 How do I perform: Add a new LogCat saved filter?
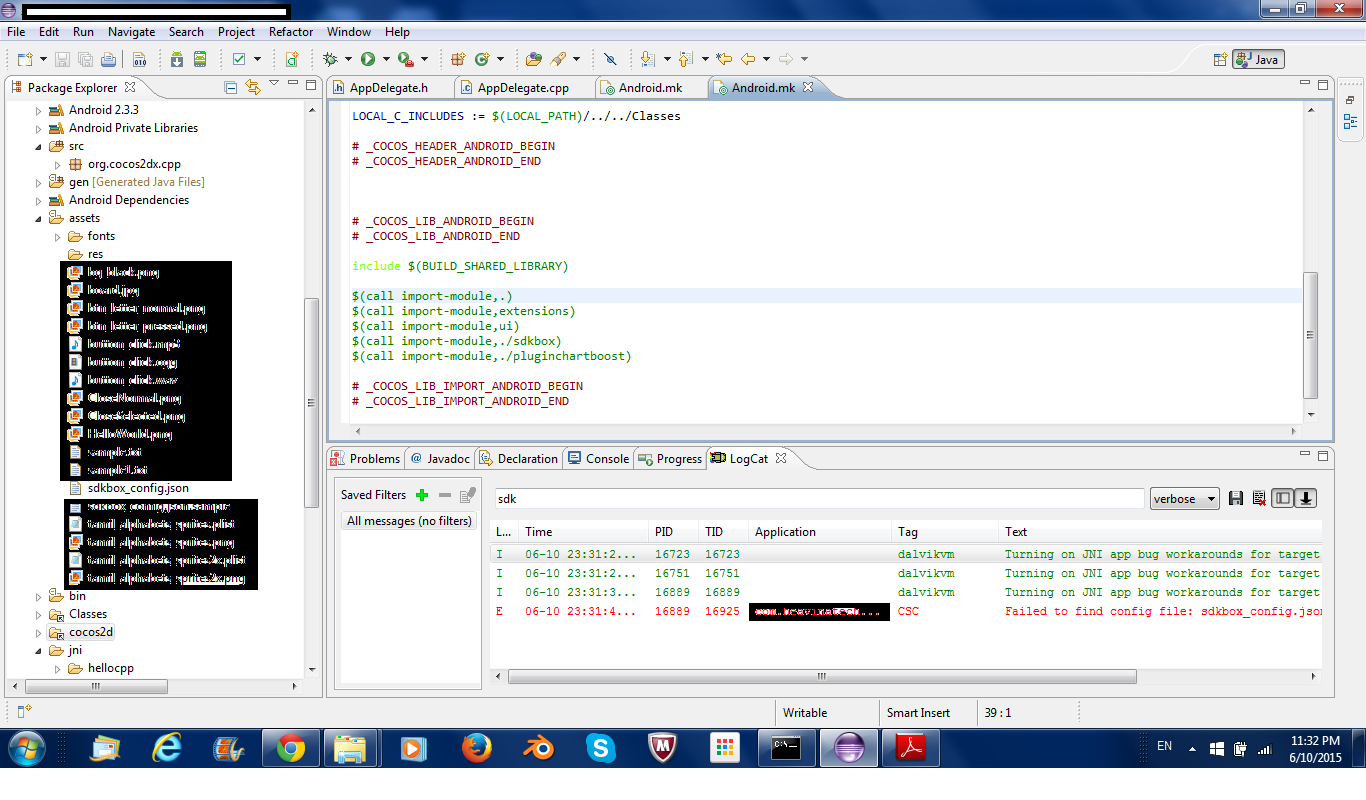click(x=422, y=495)
